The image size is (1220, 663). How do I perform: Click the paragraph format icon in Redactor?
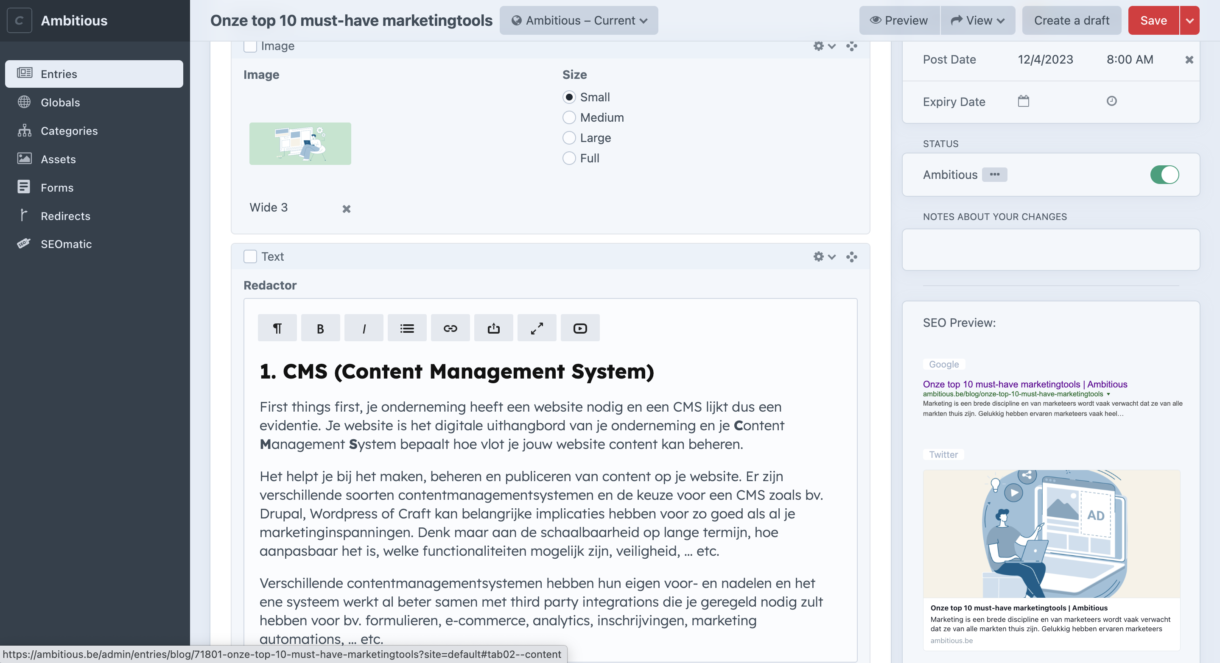[277, 327]
